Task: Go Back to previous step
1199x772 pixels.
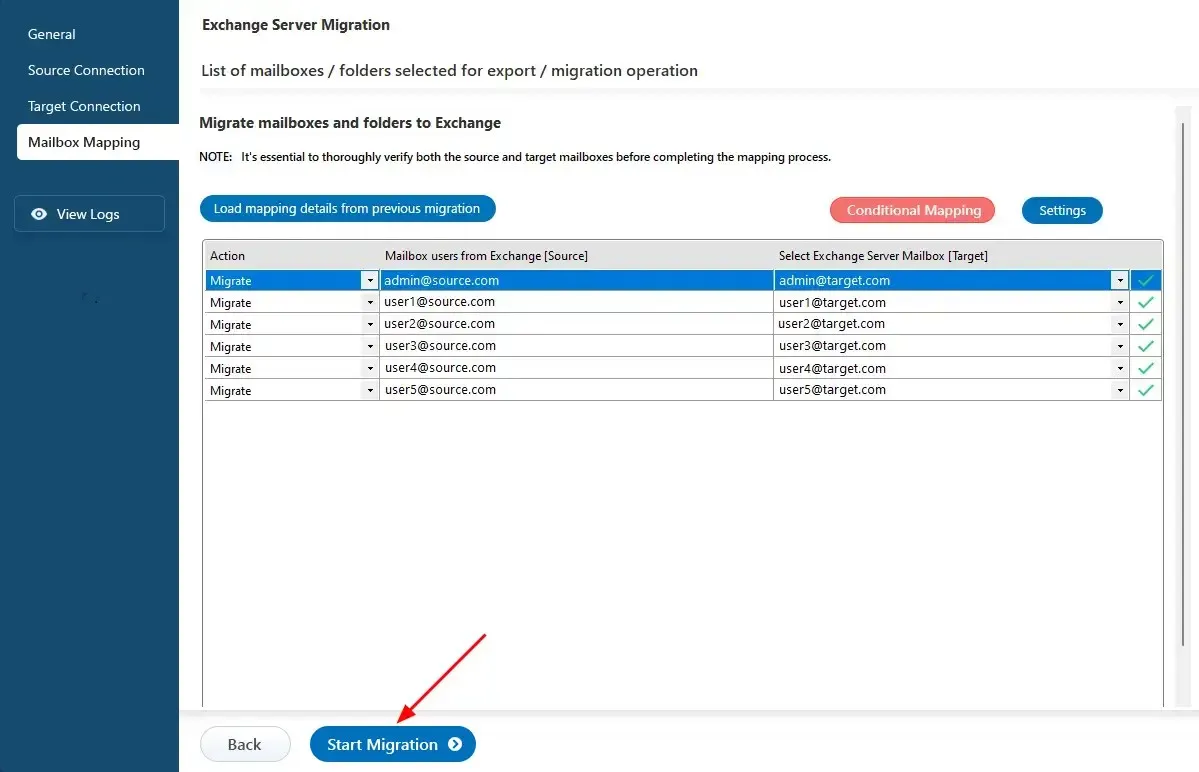Action: [x=245, y=744]
